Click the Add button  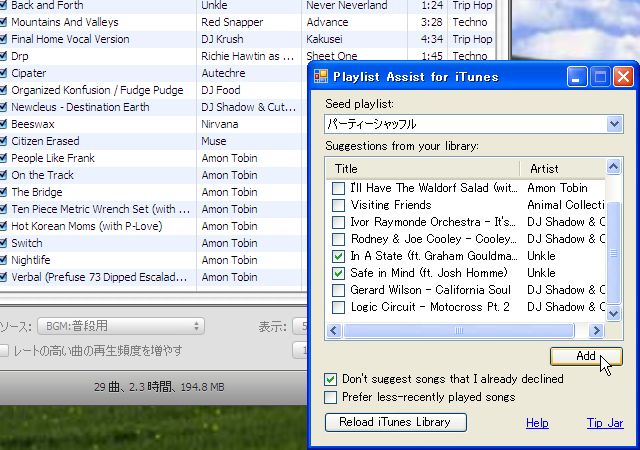586,356
